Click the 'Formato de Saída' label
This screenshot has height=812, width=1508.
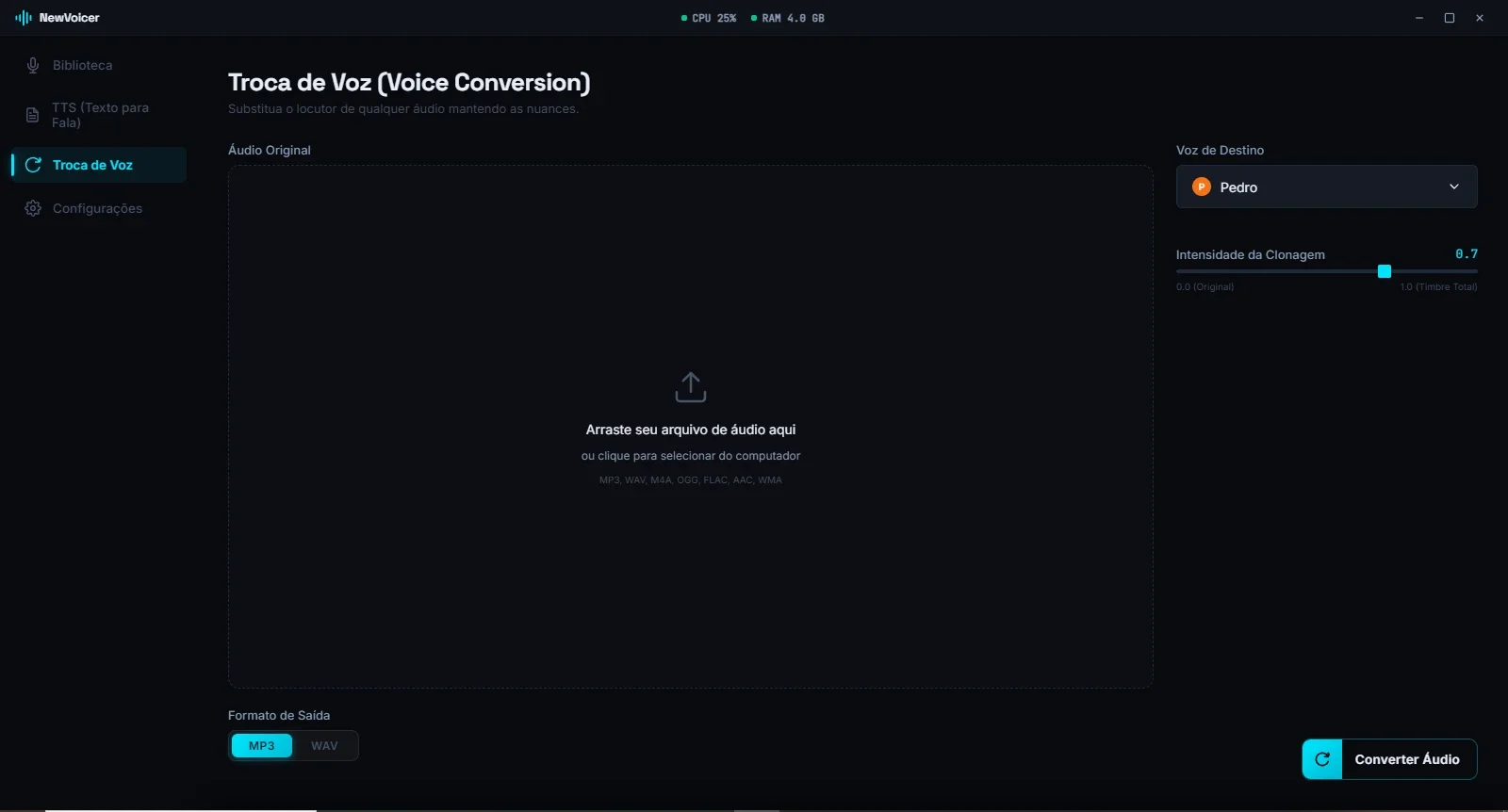click(x=279, y=716)
